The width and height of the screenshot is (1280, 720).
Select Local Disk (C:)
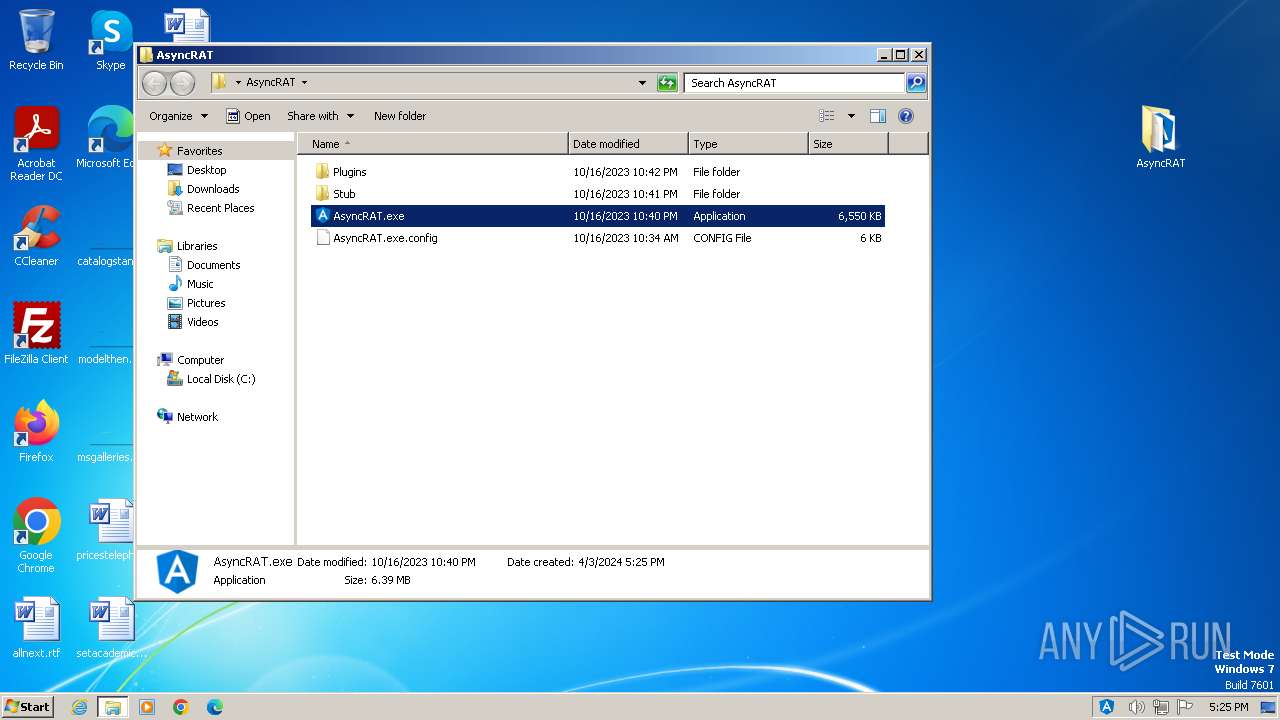pyautogui.click(x=221, y=379)
